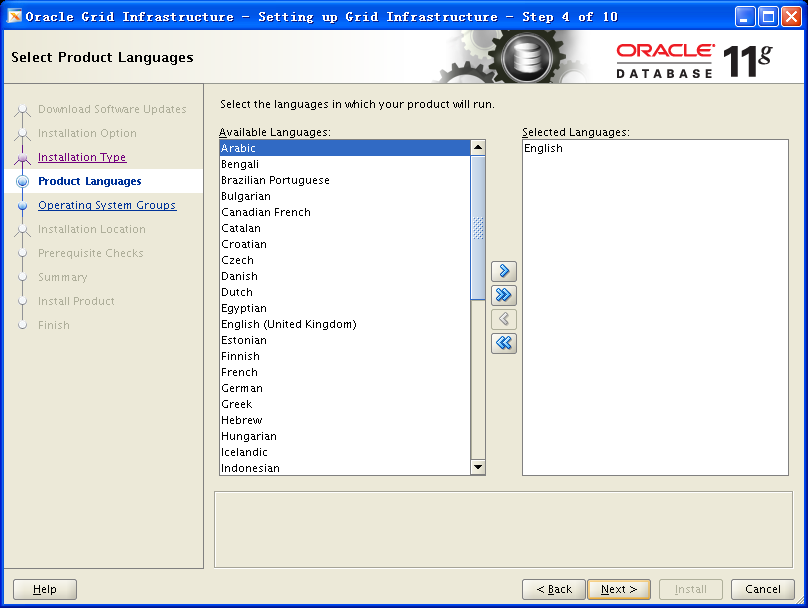Viewport: 808px width, 608px height.
Task: Select Icelandic in Available Languages
Action: (x=345, y=452)
